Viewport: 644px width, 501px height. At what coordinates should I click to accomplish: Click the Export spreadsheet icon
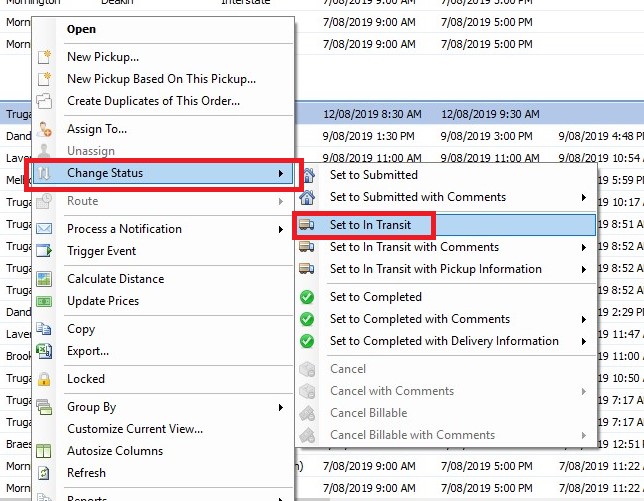click(44, 351)
